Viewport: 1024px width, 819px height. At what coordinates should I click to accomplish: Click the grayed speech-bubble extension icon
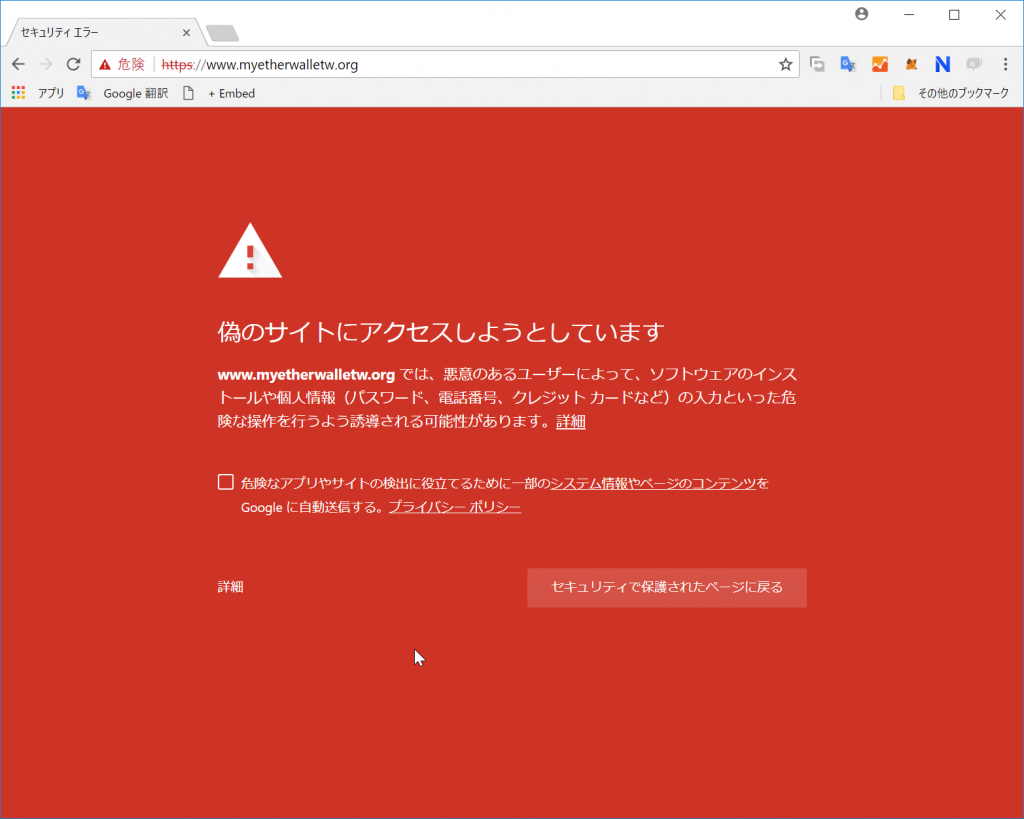pyautogui.click(x=974, y=63)
